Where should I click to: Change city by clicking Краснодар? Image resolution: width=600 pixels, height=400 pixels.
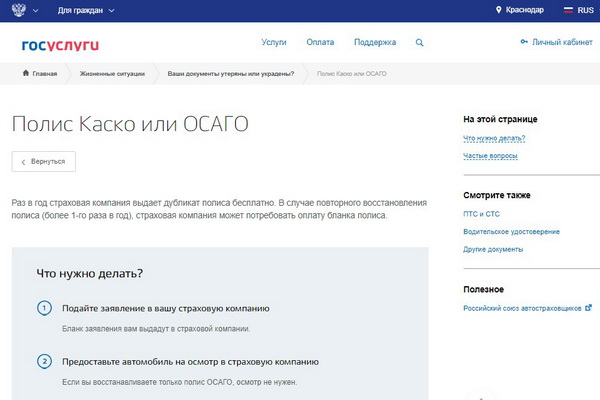click(525, 10)
